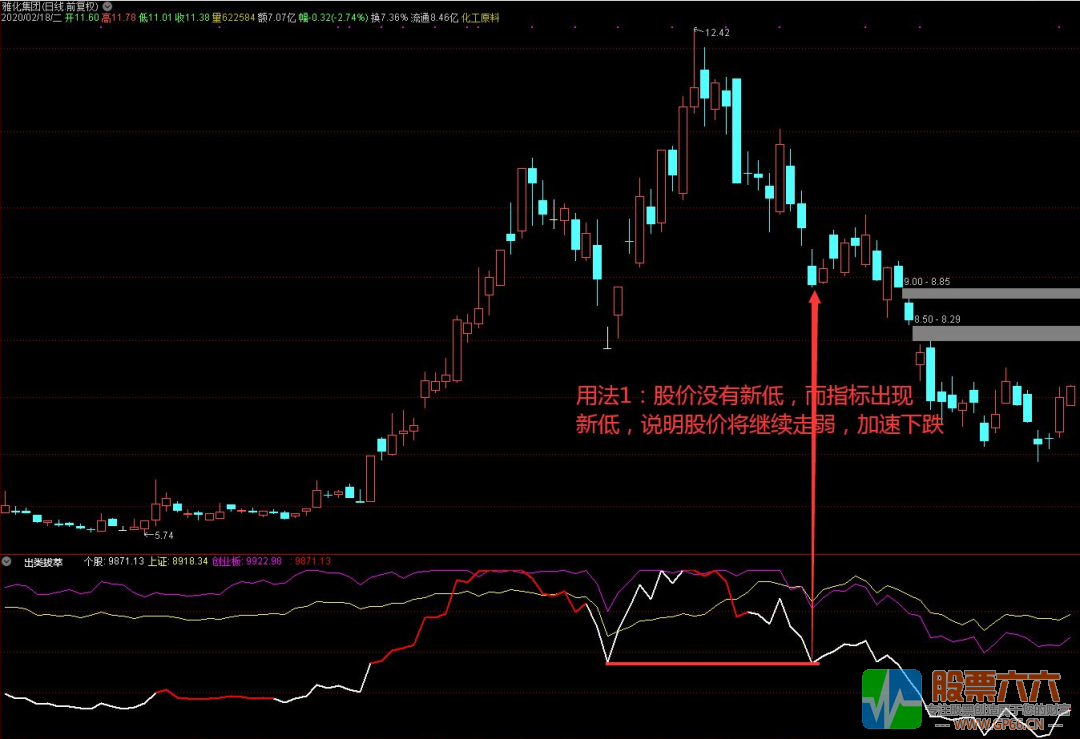Click the turnover rate 换7.36%
1080x739 pixels.
389,18
